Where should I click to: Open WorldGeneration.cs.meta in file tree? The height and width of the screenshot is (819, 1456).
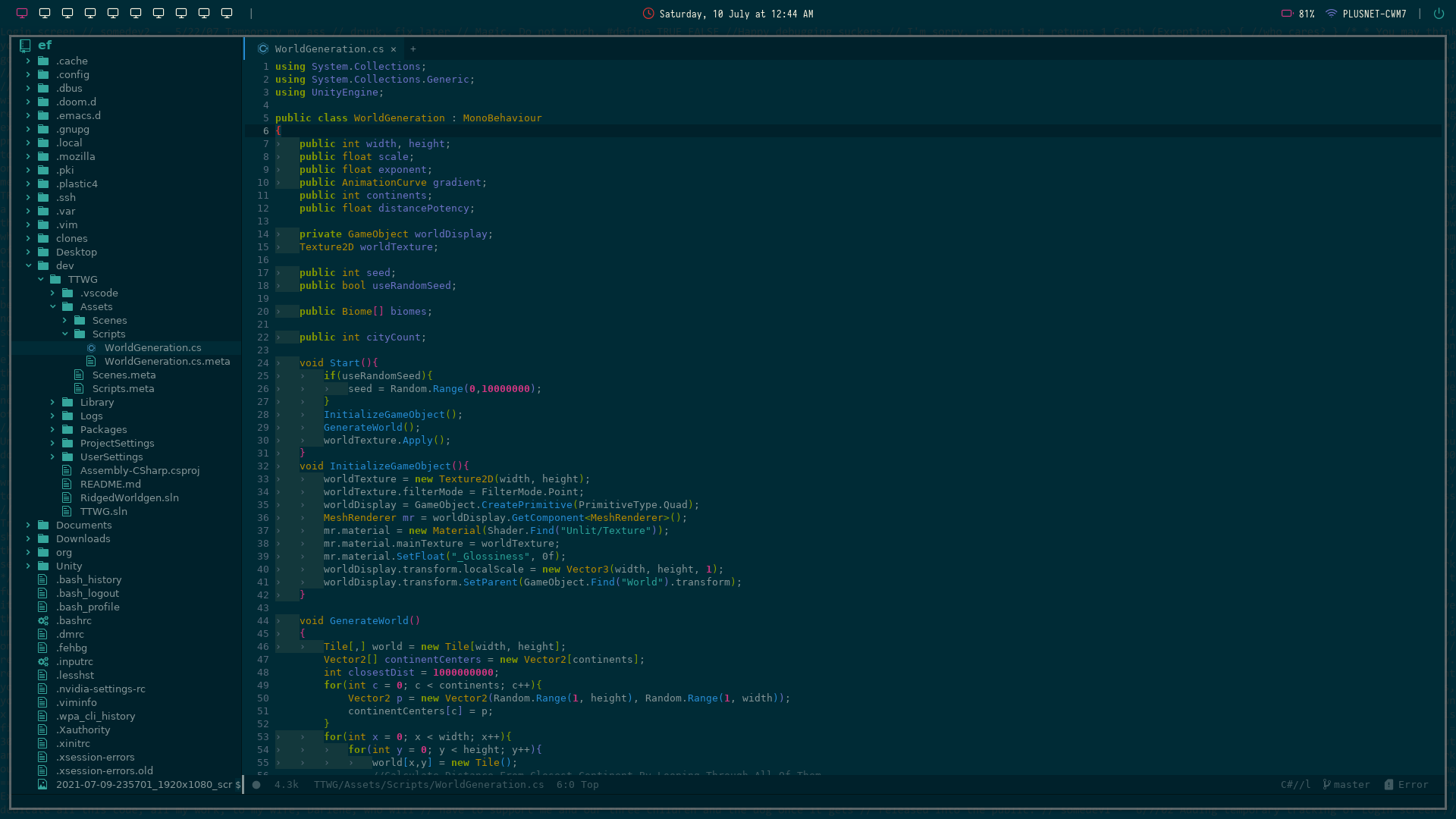click(167, 362)
